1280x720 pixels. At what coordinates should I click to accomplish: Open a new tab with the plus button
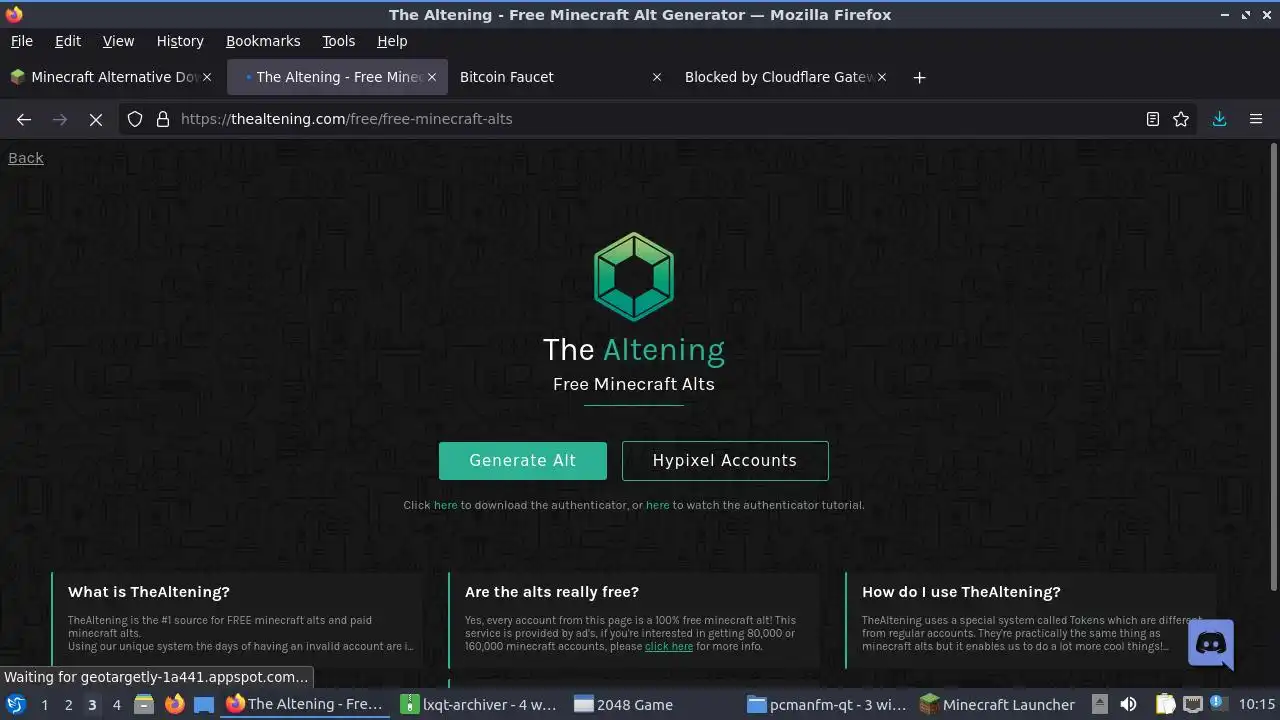point(919,77)
